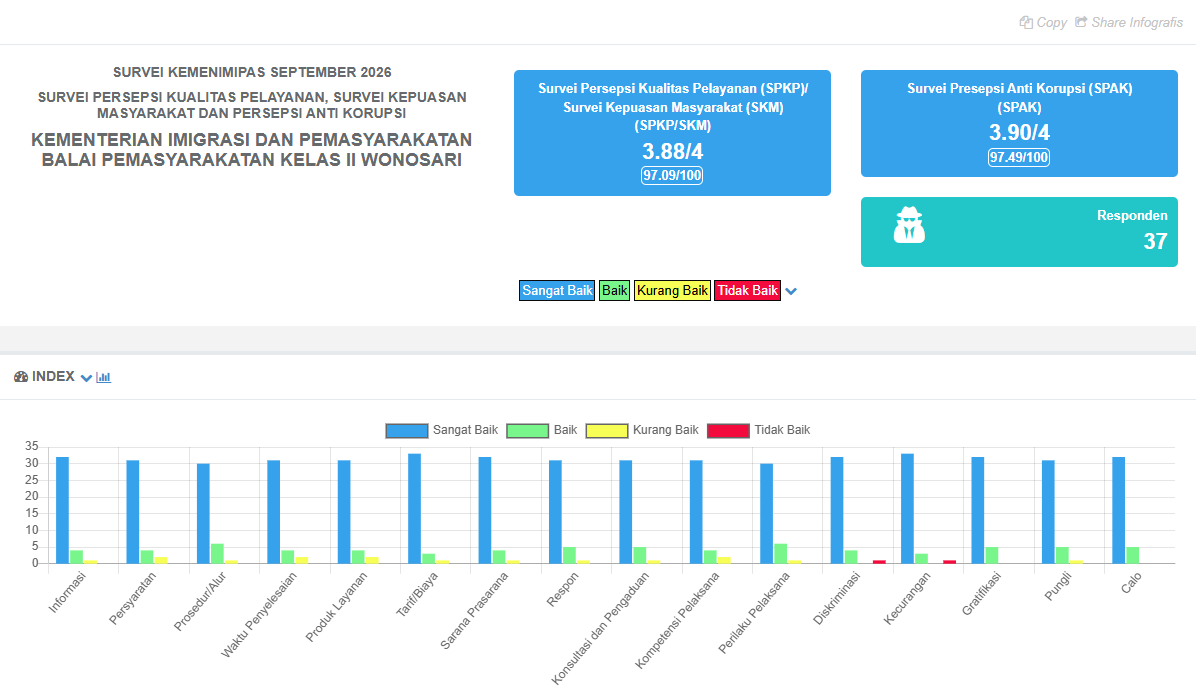Click the Responden 37 card
The image size is (1196, 699).
point(1019,232)
